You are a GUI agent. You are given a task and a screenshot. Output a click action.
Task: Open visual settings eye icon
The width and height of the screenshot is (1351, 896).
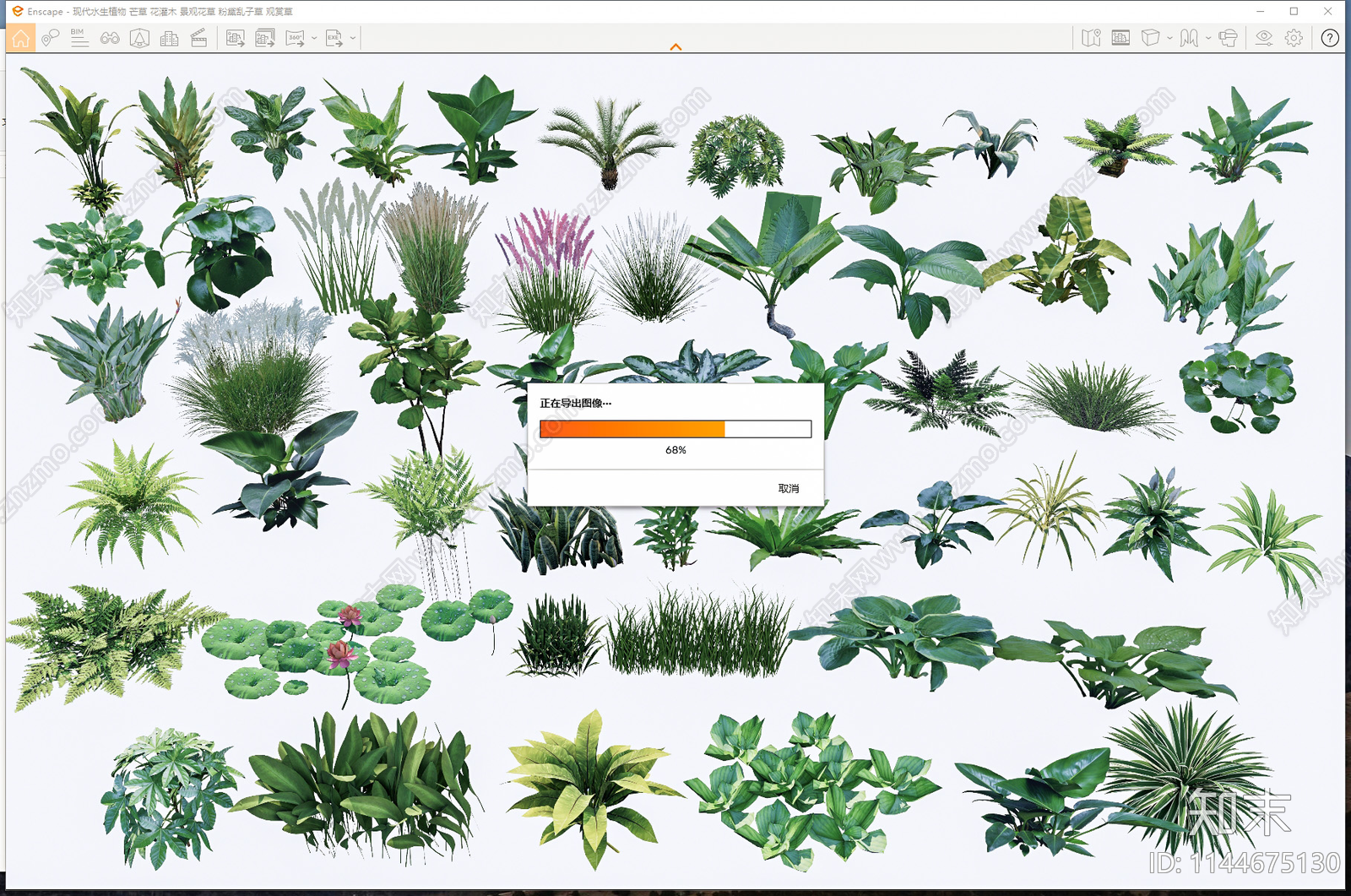(1264, 38)
